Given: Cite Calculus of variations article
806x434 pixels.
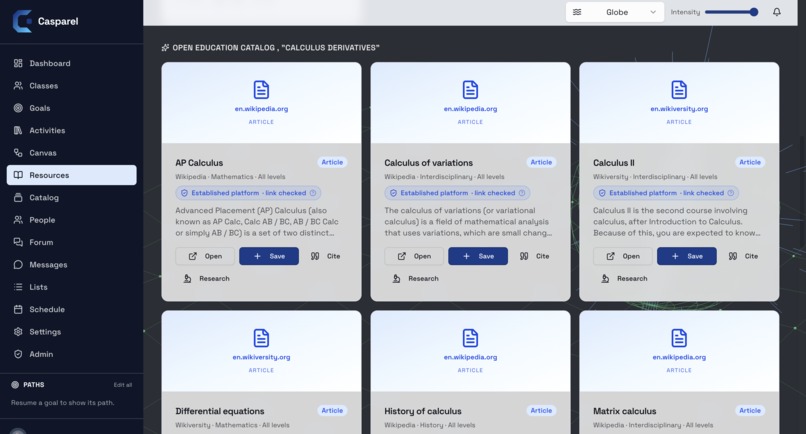Looking at the screenshot, I should point(535,256).
